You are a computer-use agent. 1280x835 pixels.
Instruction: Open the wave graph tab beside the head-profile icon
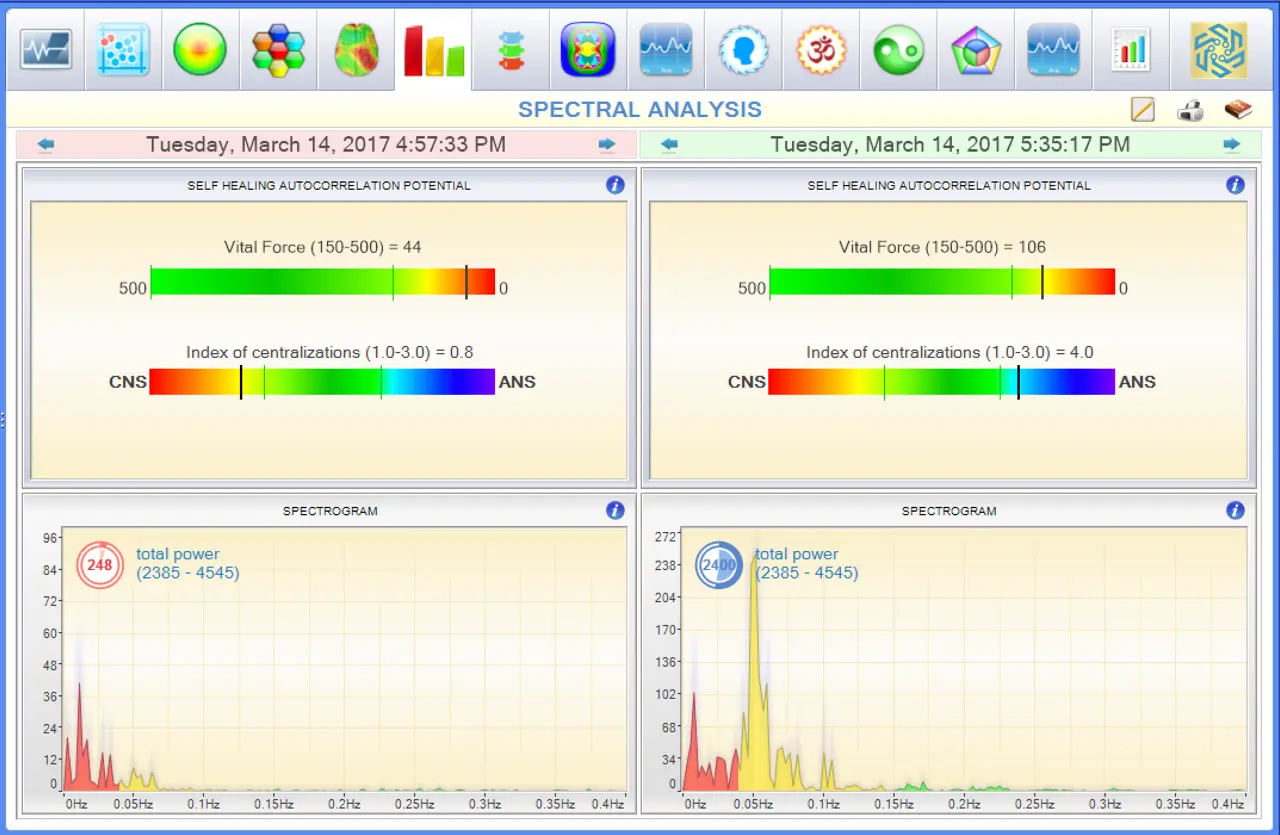pos(666,50)
